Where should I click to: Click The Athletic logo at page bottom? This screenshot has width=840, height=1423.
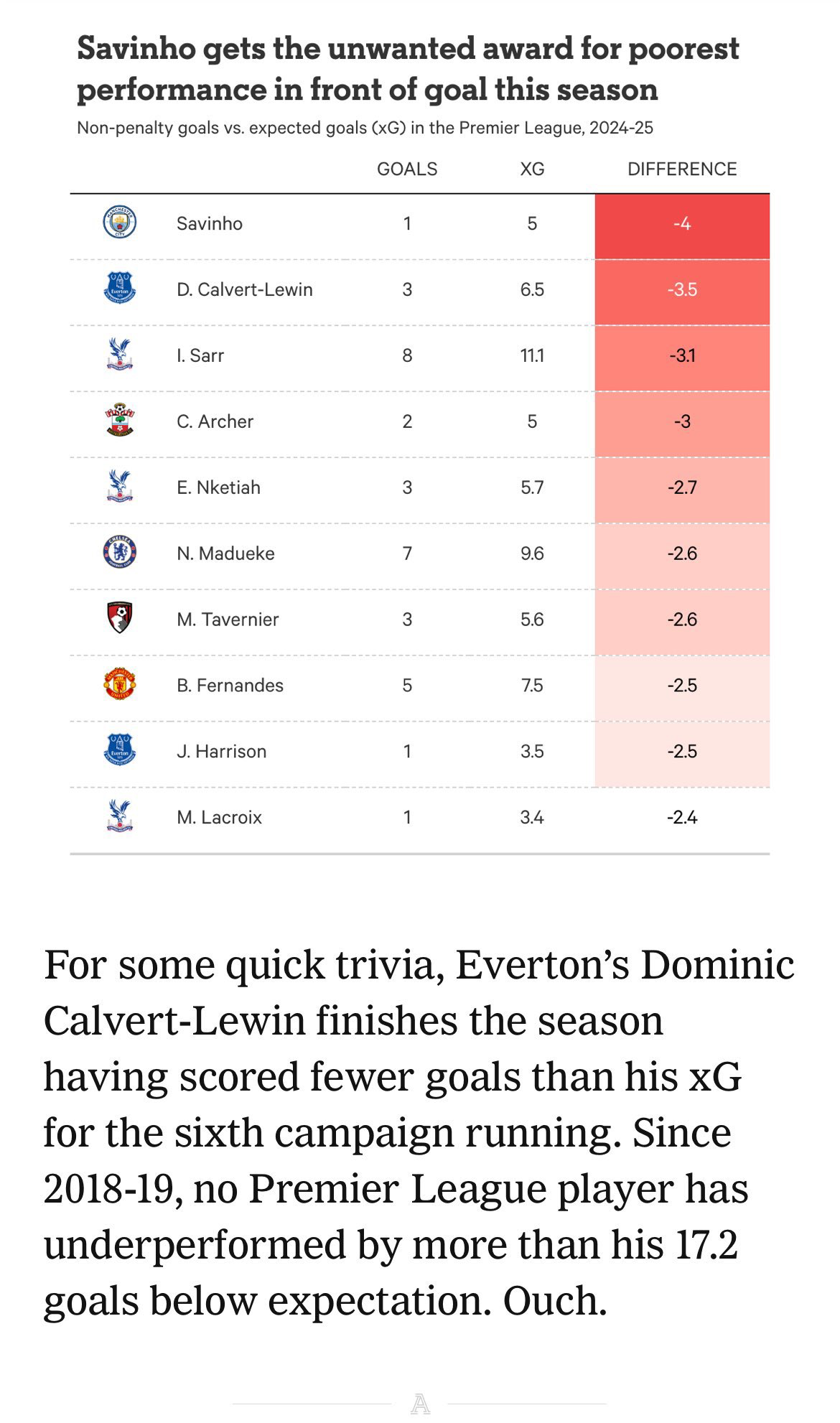(x=420, y=1404)
